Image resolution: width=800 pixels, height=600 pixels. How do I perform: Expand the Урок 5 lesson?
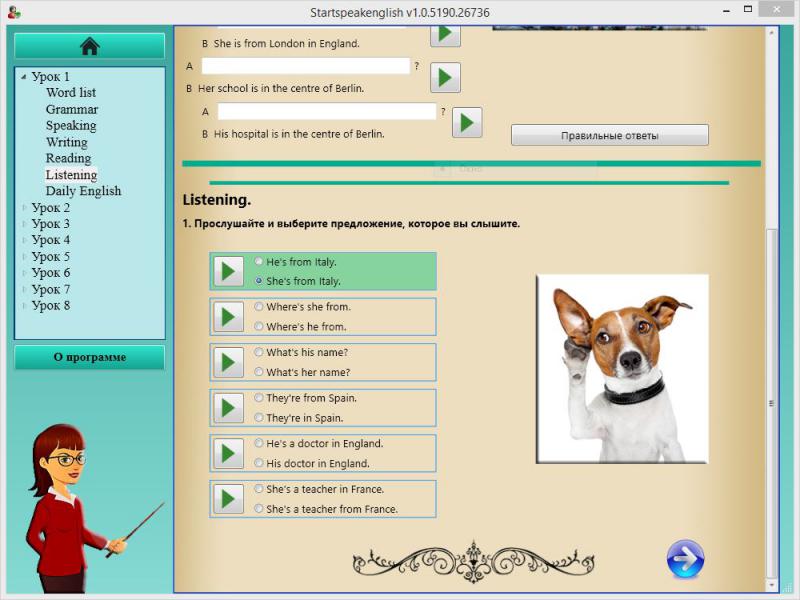point(23,257)
